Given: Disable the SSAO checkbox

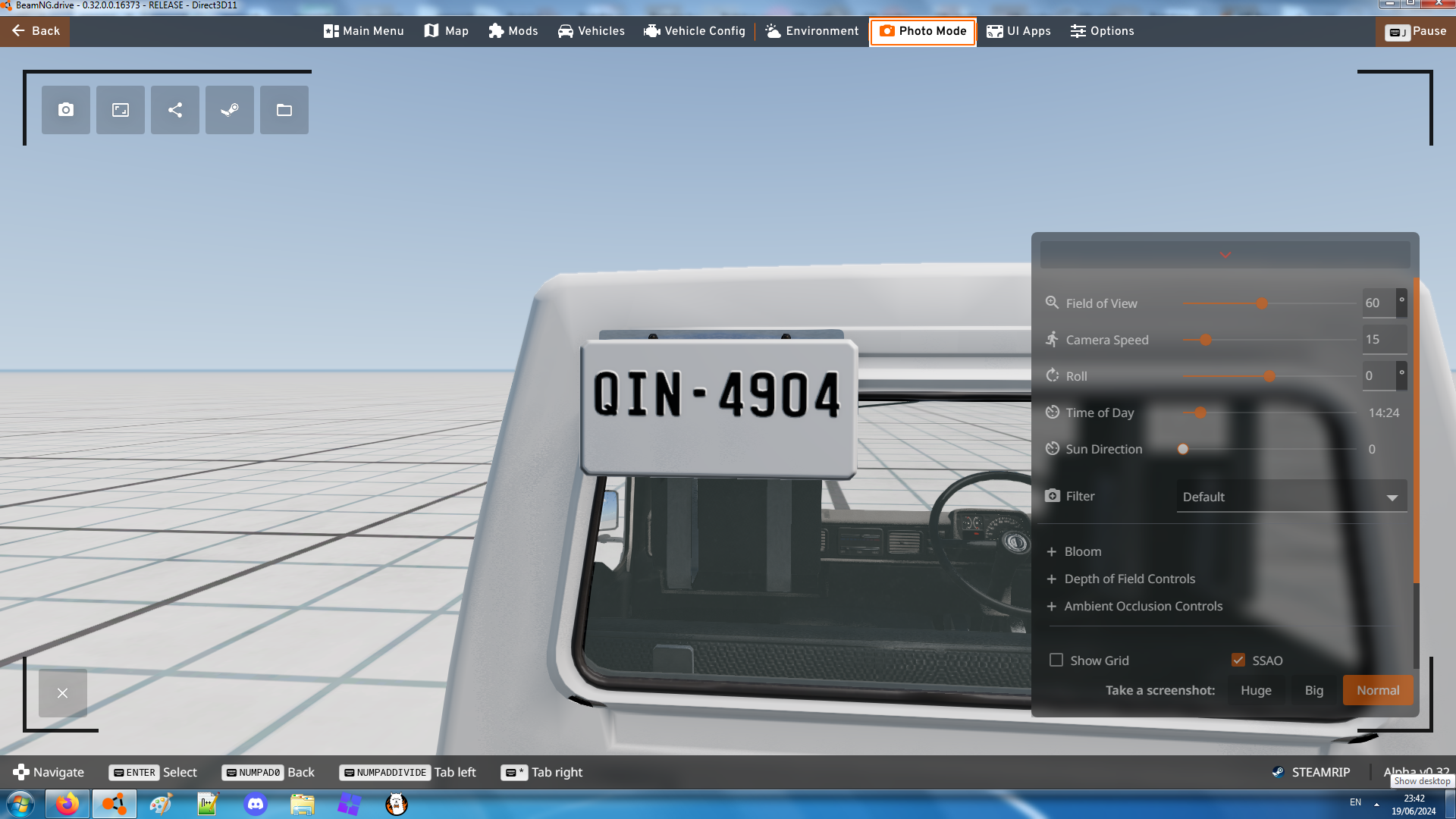Looking at the screenshot, I should point(1238,660).
